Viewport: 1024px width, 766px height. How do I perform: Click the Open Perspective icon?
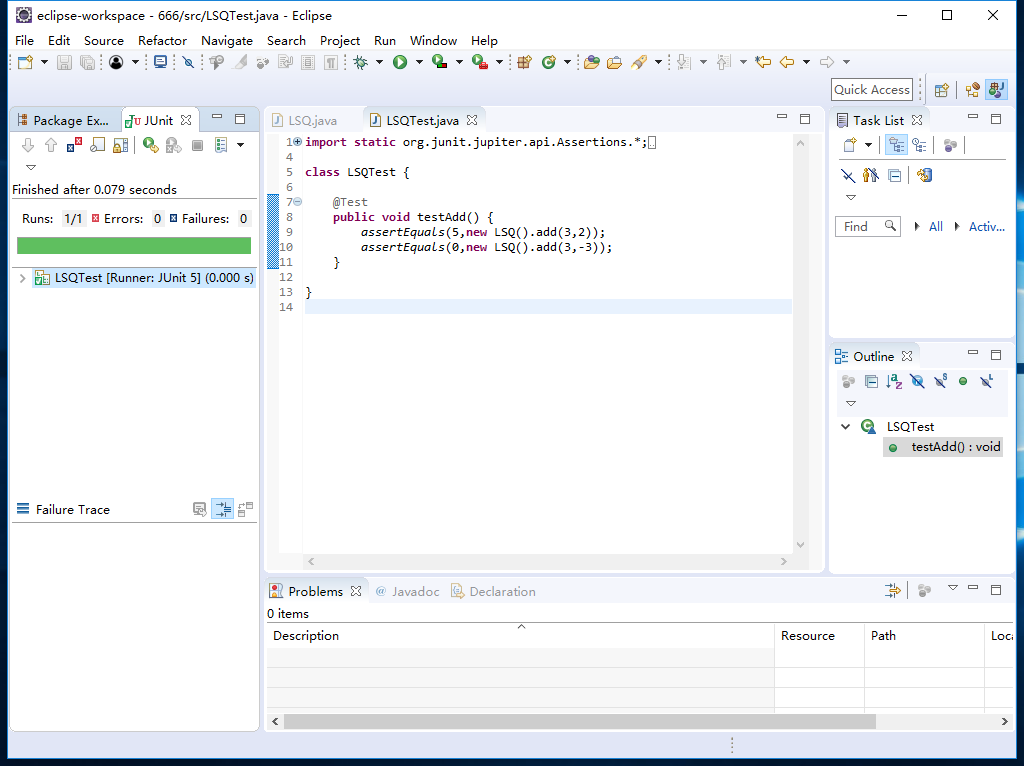[x=941, y=90]
